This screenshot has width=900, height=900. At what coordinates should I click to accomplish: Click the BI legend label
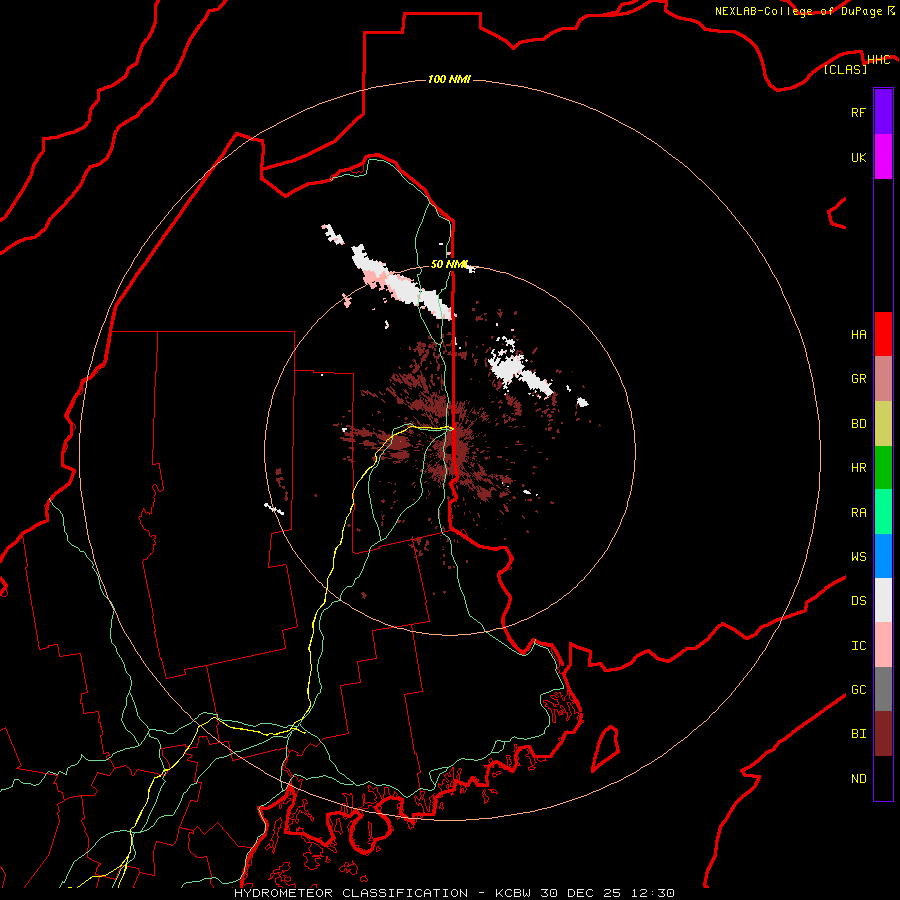[x=858, y=734]
